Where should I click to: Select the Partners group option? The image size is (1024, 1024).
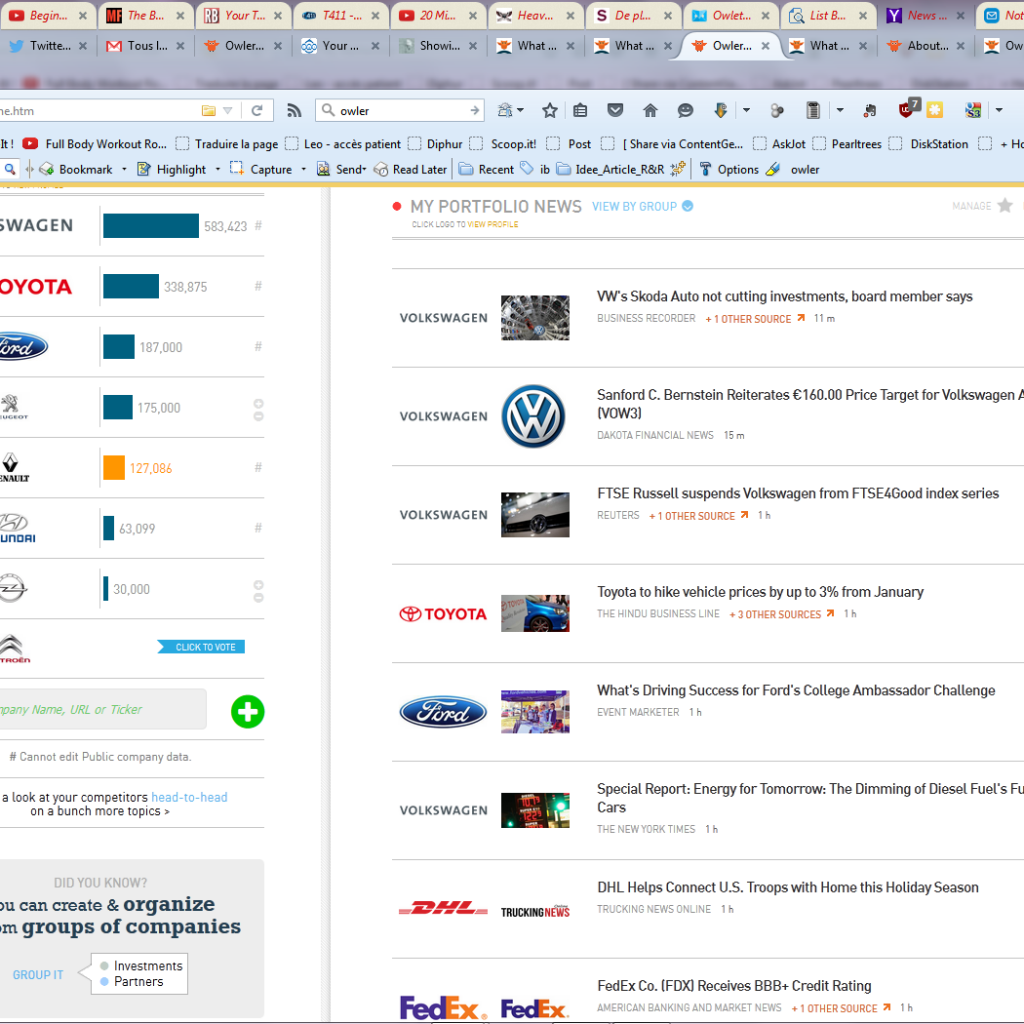(132, 982)
